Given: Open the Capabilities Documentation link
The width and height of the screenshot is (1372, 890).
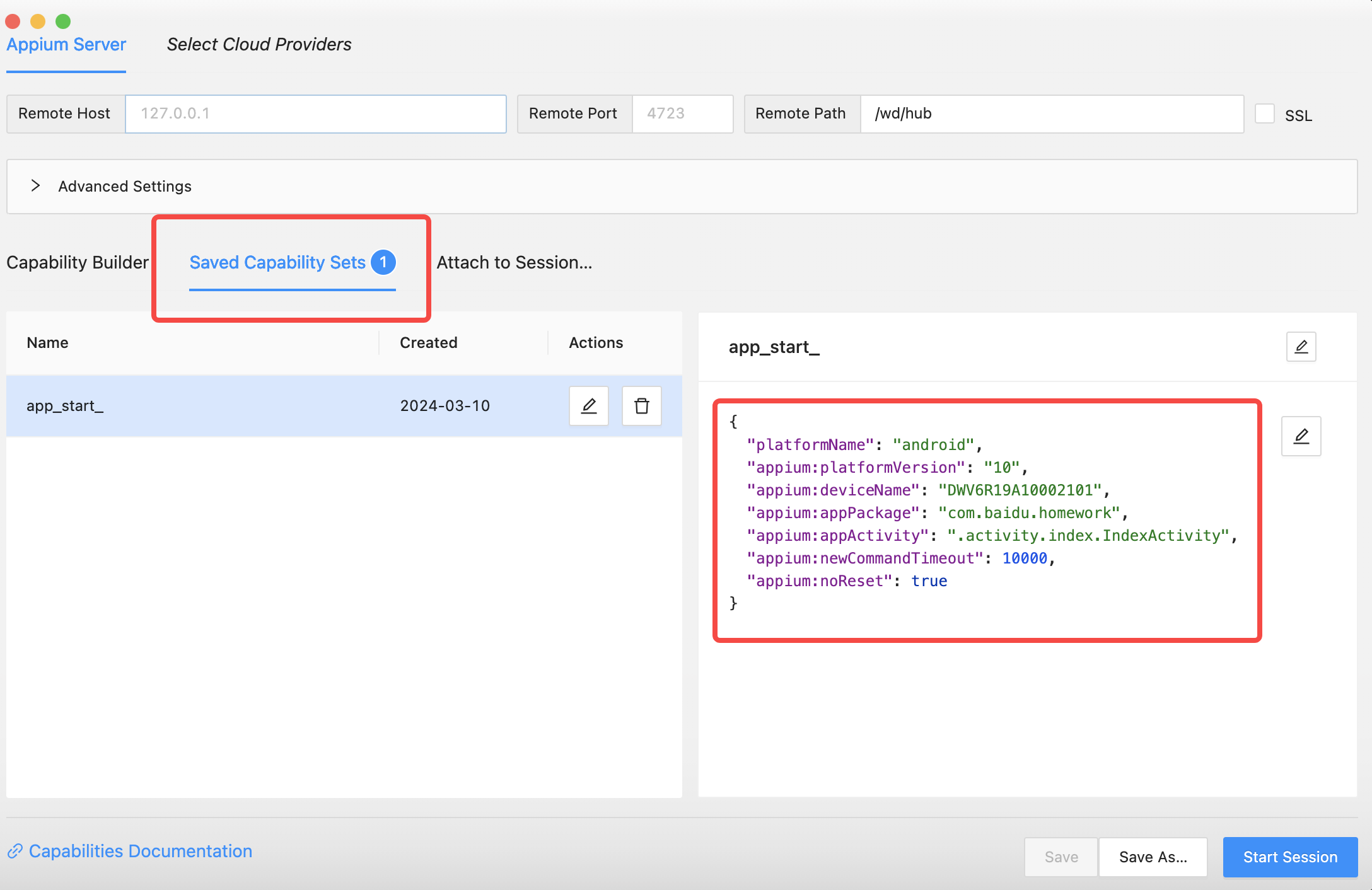Looking at the screenshot, I should pos(140,852).
